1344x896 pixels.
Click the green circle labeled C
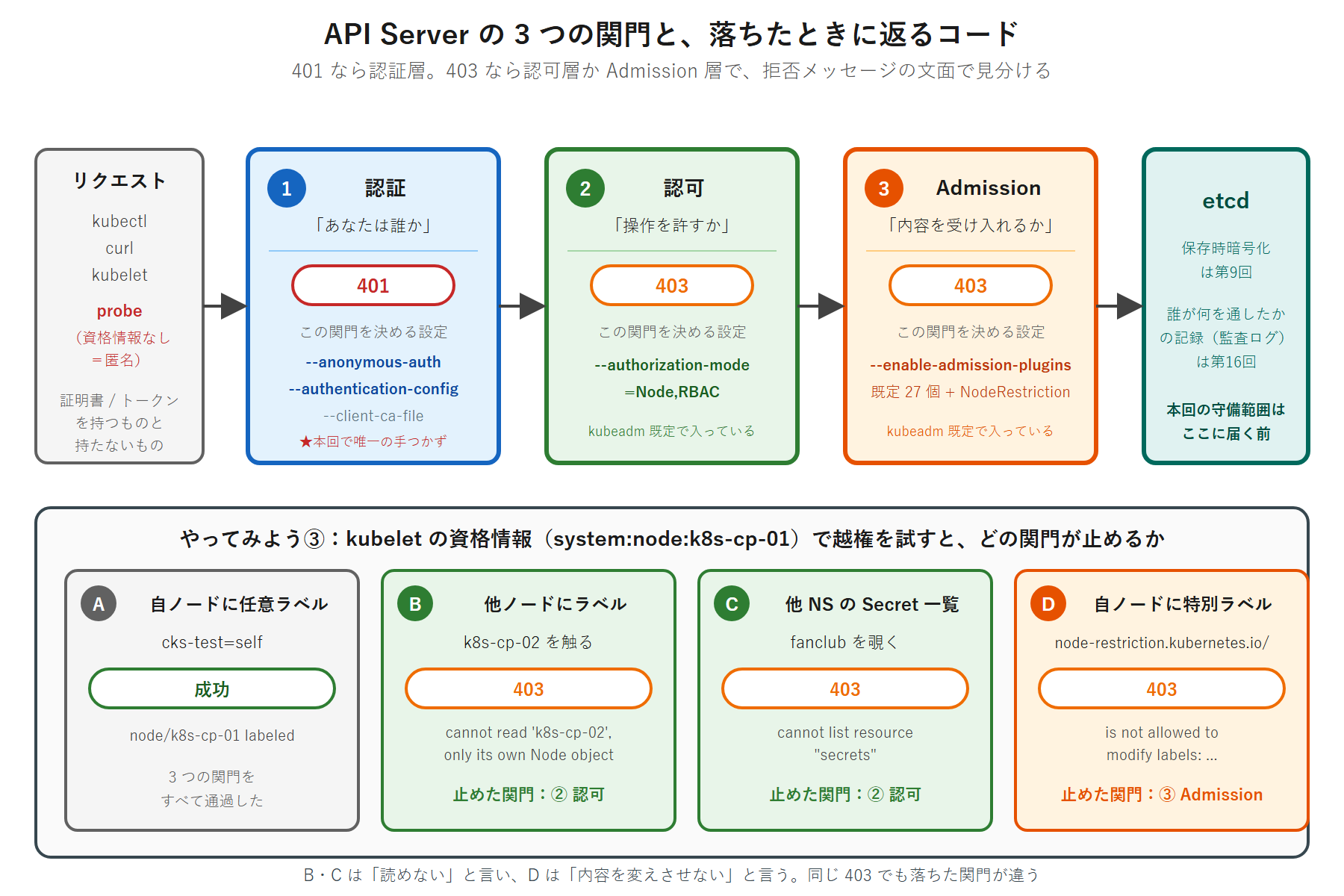pyautogui.click(x=732, y=603)
